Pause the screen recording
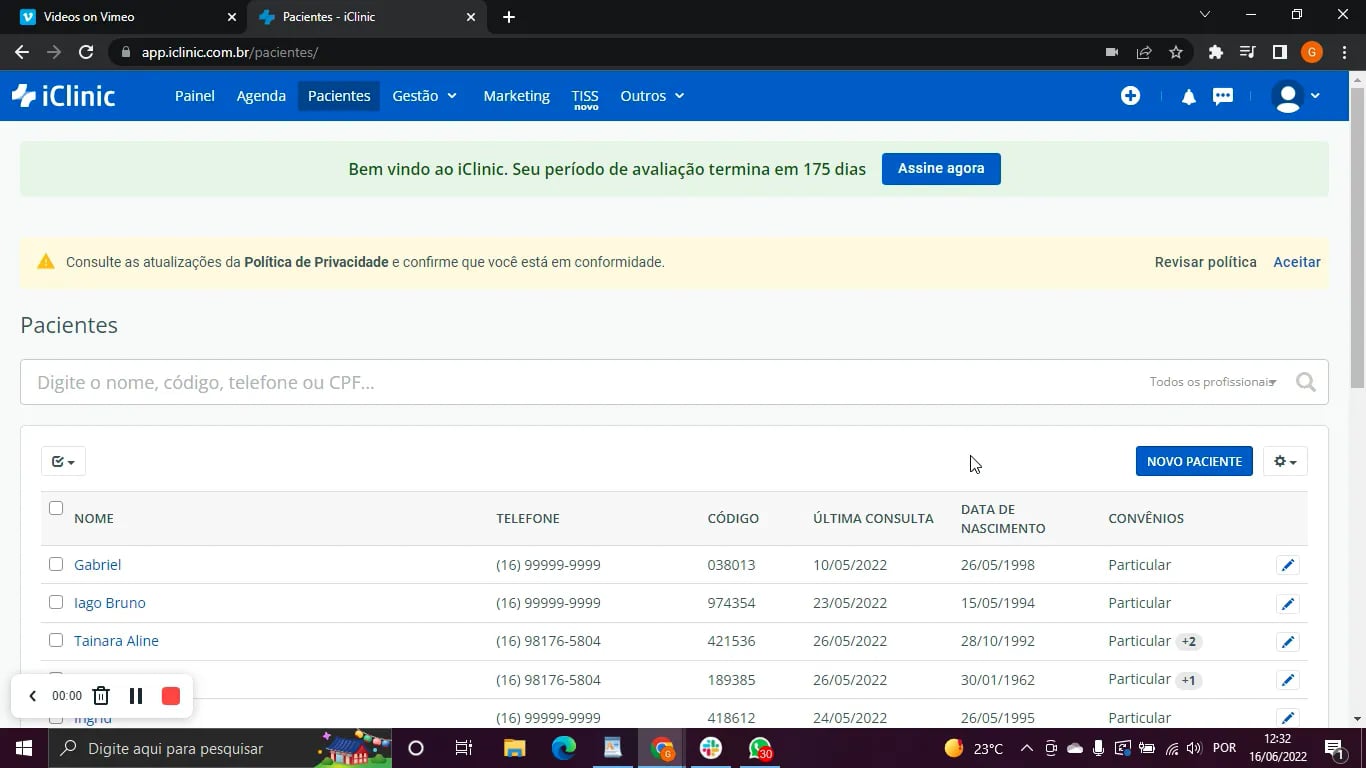 point(136,696)
